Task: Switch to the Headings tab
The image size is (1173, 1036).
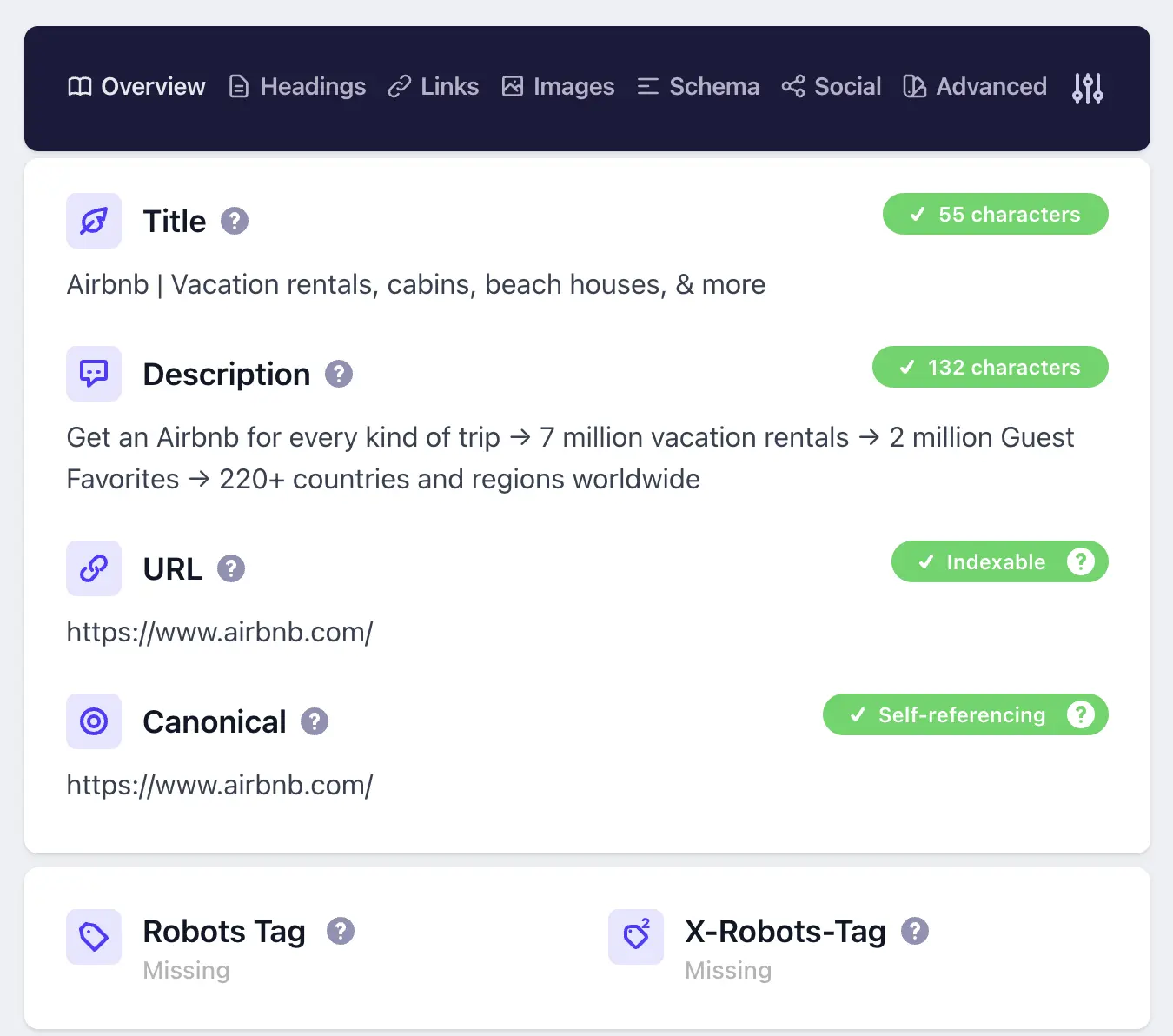Action: tap(297, 87)
